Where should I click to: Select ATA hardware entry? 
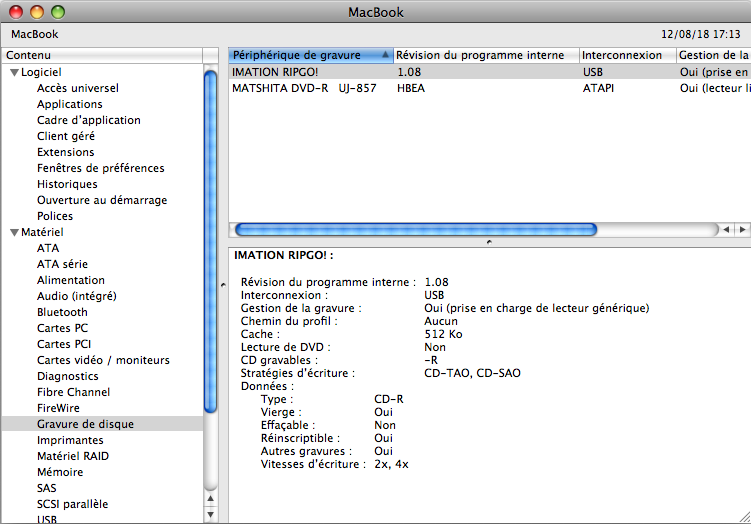pyautogui.click(x=48, y=248)
